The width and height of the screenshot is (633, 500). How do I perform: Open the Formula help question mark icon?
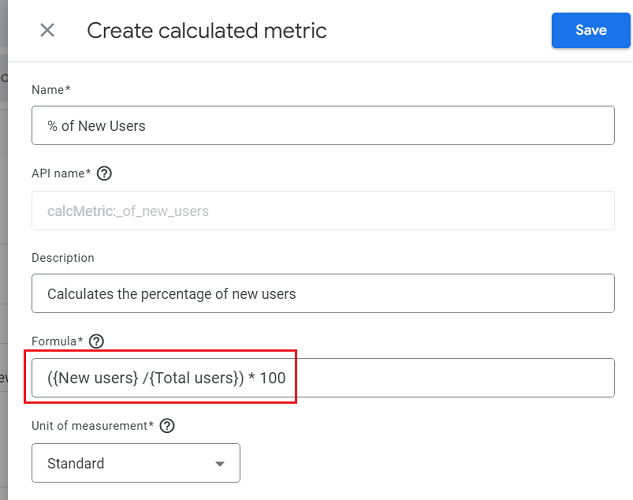[96, 341]
